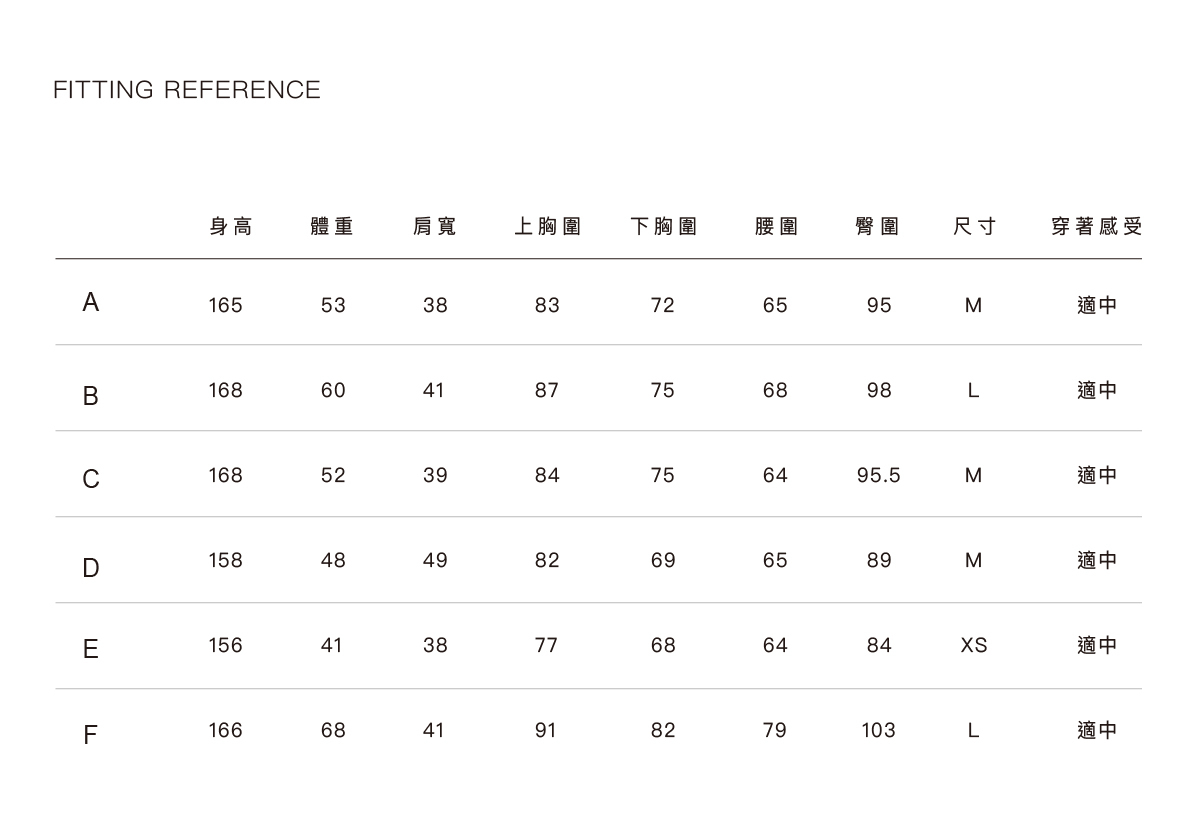The width and height of the screenshot is (1200, 840).
Task: Click the FITTING REFERENCE heading
Action: click(187, 90)
